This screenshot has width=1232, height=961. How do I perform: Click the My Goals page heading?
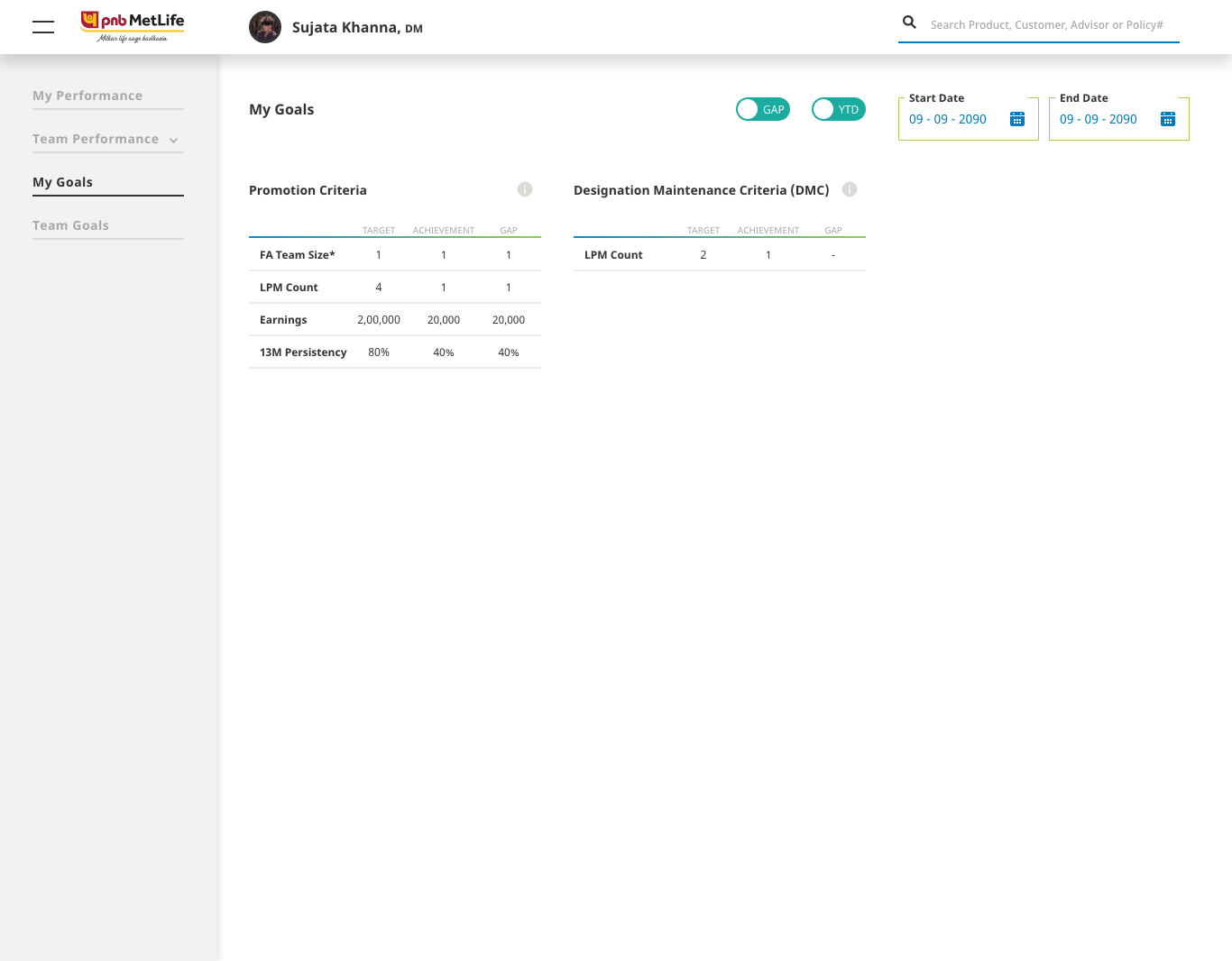[x=281, y=109]
